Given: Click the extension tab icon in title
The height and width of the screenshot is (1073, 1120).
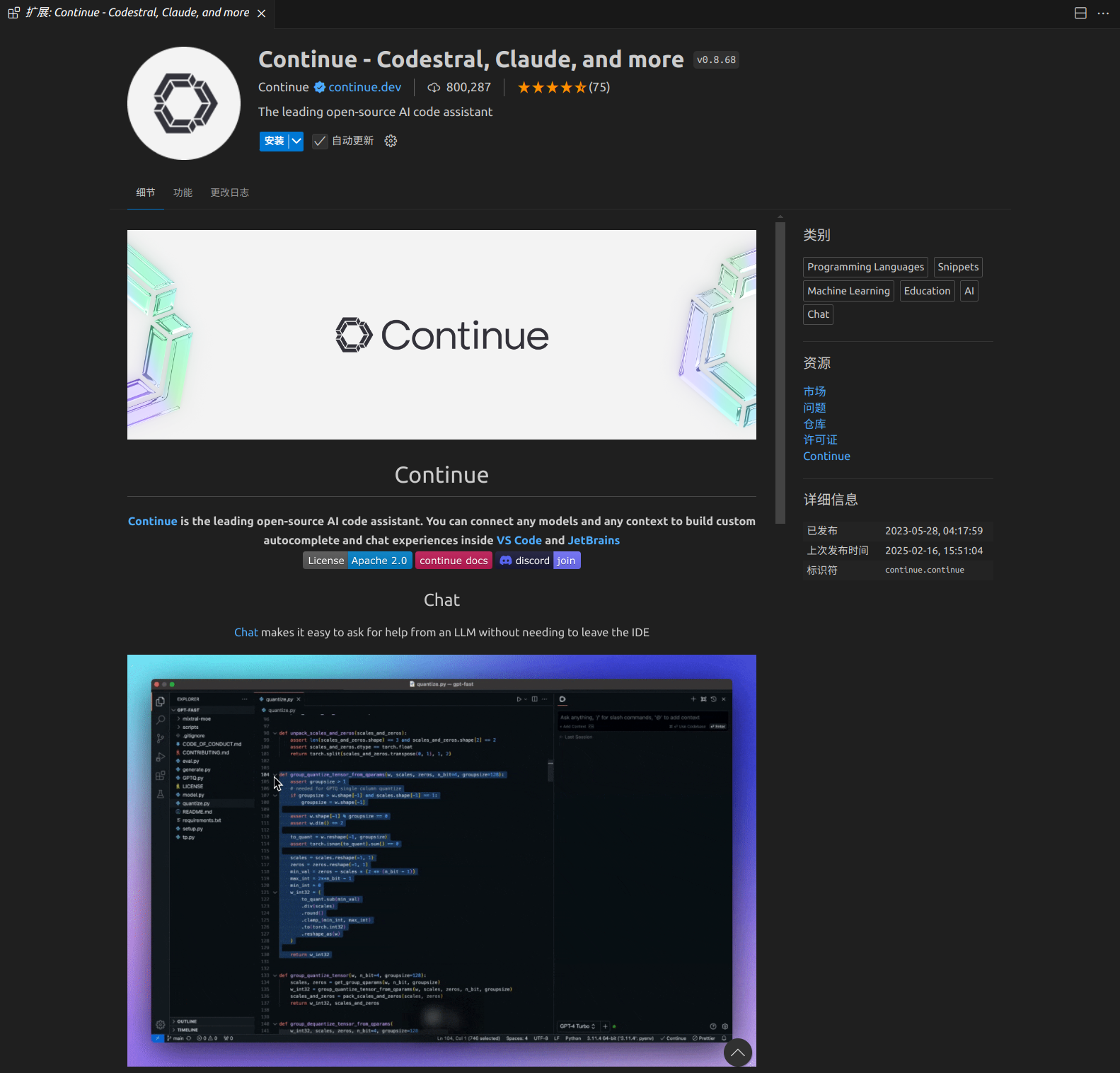Looking at the screenshot, I should click(13, 13).
